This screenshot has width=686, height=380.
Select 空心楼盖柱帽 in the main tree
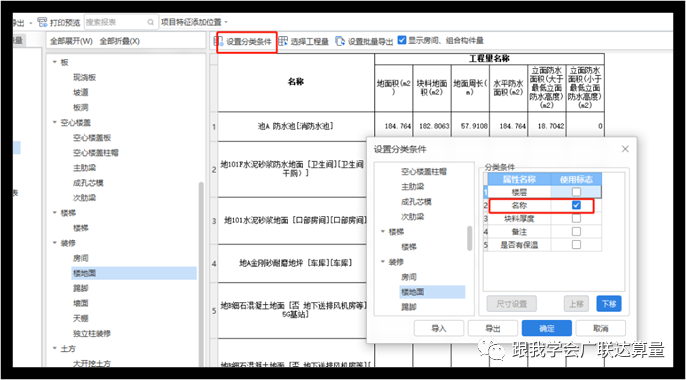pos(95,153)
